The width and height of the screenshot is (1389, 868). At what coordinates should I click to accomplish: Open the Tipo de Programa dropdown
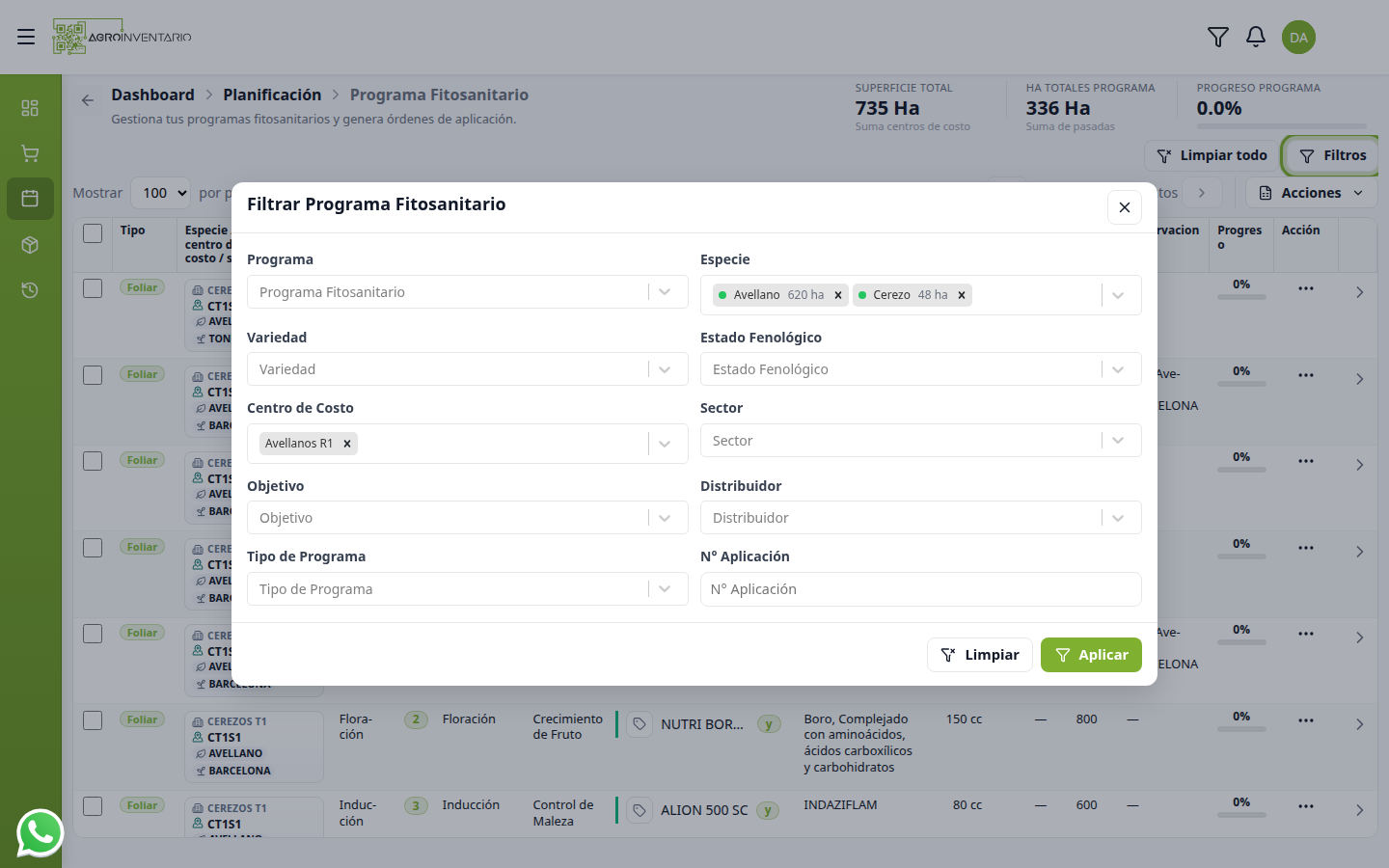468,589
